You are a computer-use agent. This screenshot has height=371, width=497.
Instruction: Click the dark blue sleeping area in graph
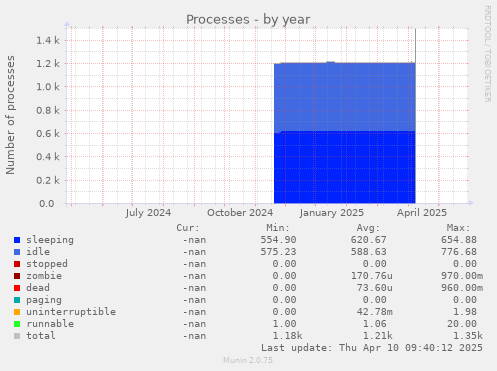[x=344, y=167]
